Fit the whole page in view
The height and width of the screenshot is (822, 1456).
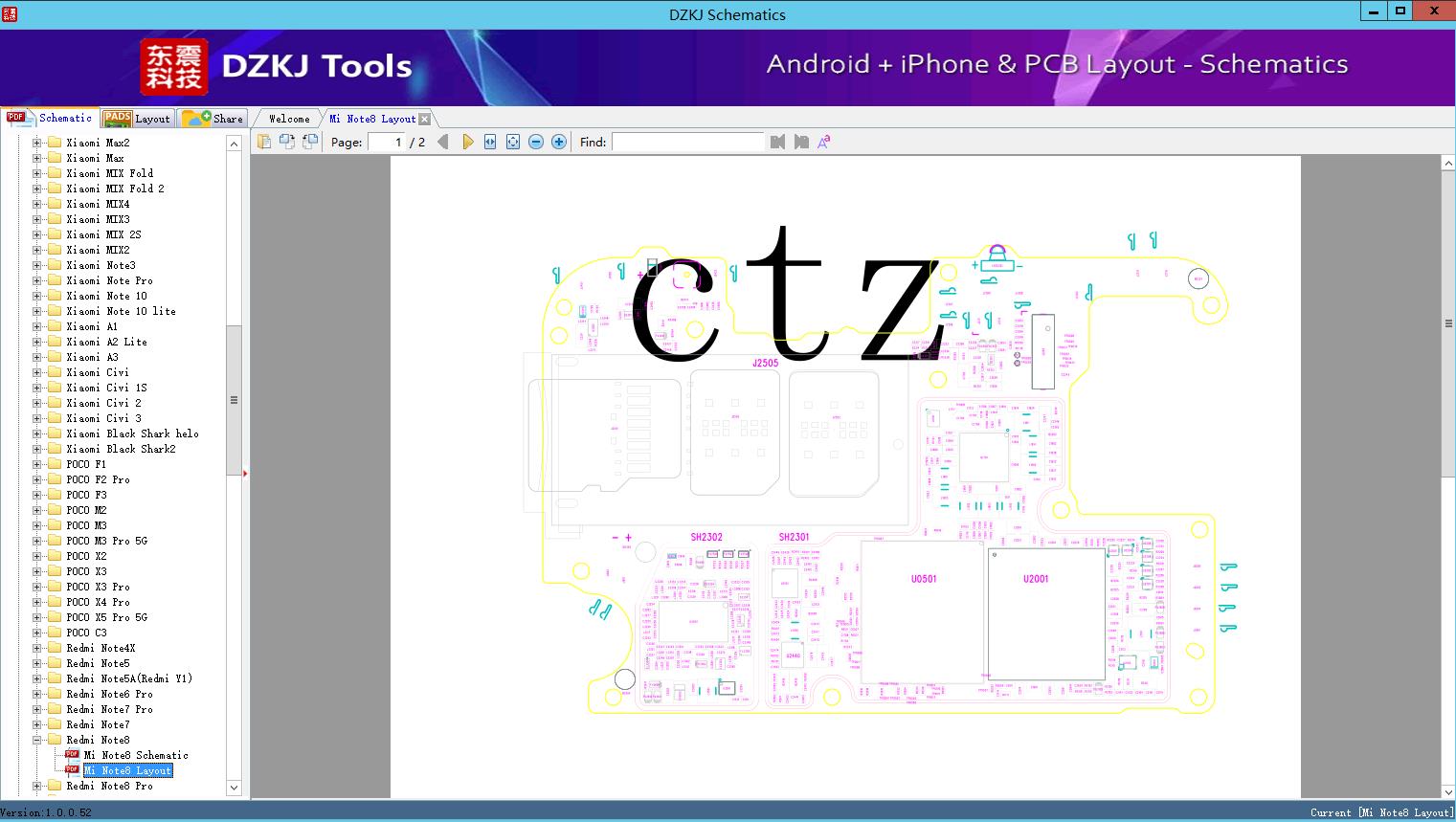pyautogui.click(x=513, y=142)
